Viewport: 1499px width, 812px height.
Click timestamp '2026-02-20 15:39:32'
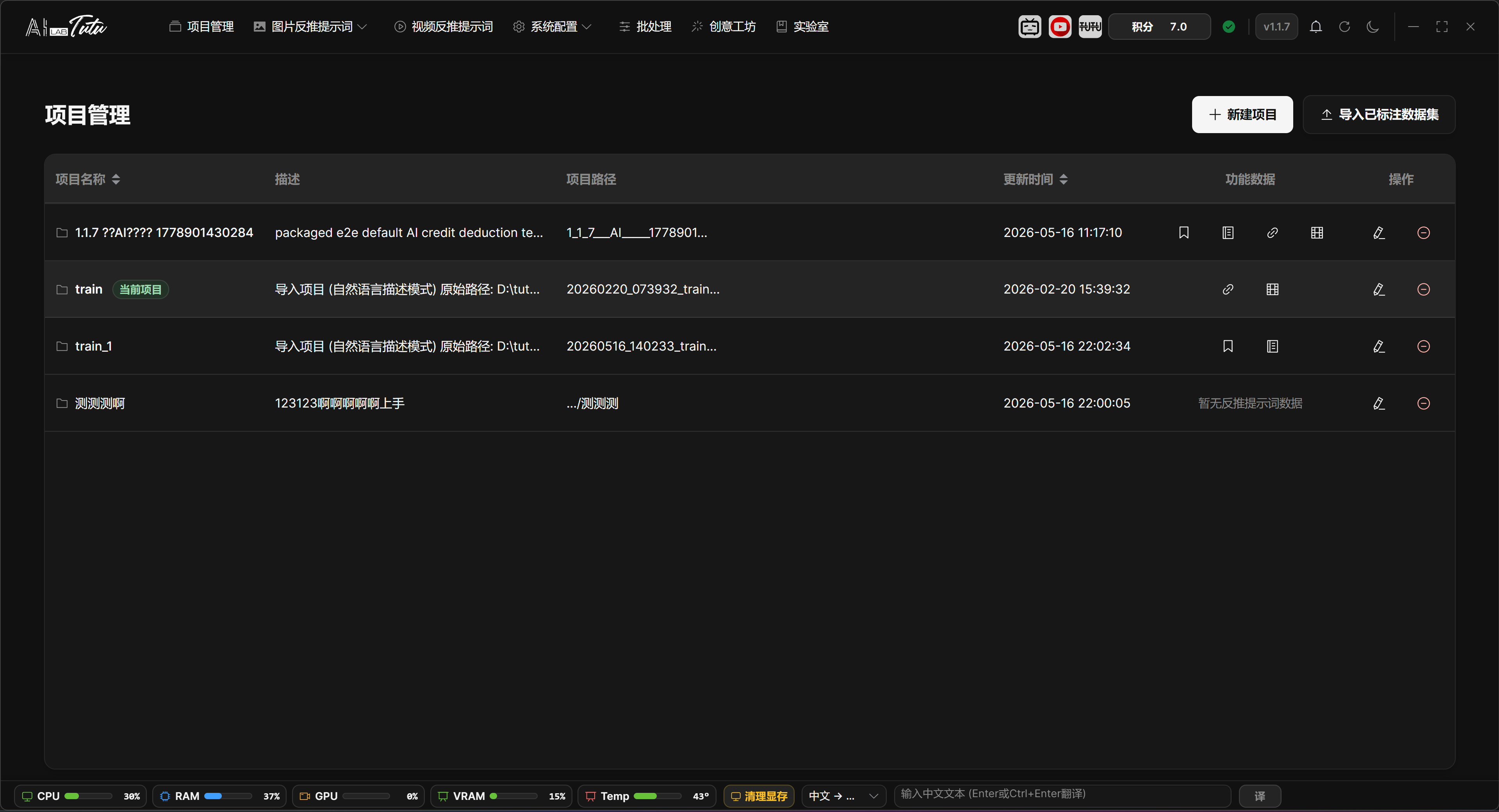pos(1067,289)
